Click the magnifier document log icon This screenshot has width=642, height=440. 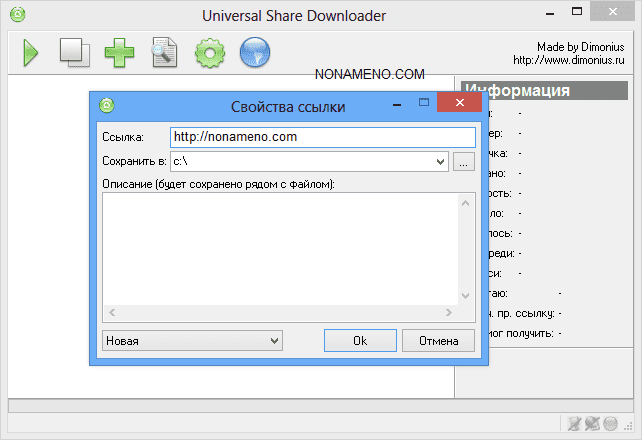point(165,52)
